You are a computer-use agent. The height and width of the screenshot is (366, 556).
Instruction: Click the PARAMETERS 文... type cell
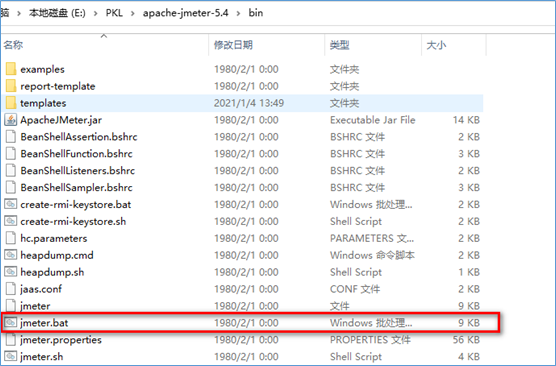372,238
